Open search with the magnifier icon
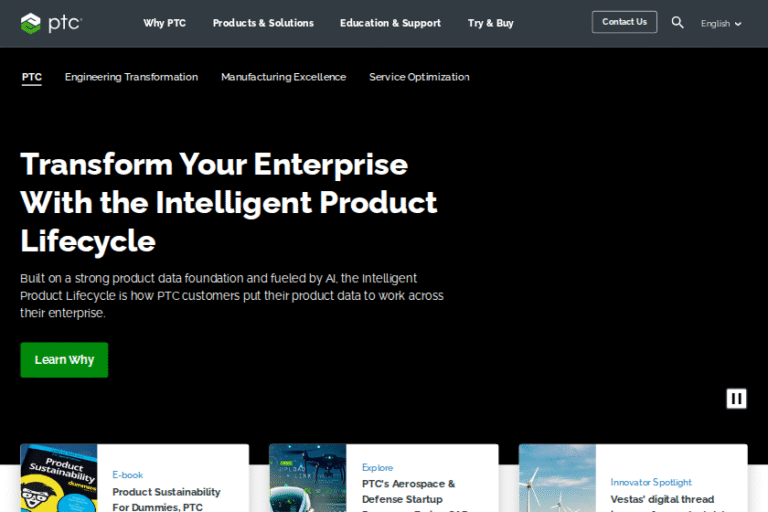This screenshot has width=768, height=512. (x=678, y=22)
